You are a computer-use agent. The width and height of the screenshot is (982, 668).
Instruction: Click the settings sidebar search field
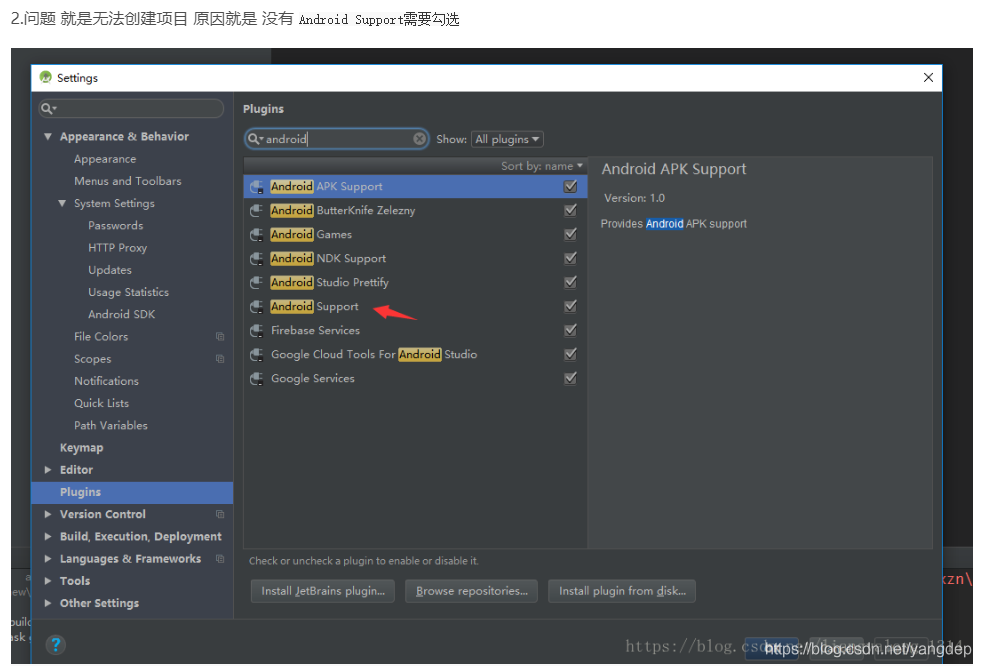[132, 109]
